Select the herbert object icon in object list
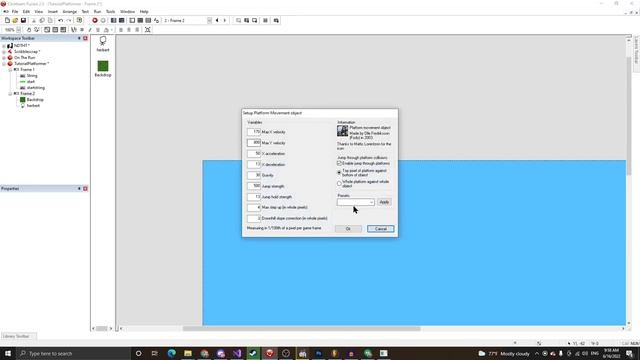This screenshot has width=640, height=360. pyautogui.click(x=103, y=41)
